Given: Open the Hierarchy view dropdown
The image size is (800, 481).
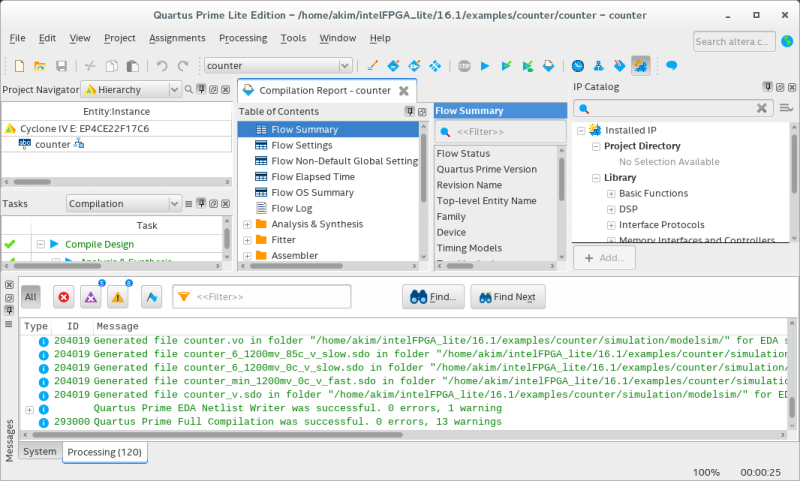Looking at the screenshot, I should point(174,90).
